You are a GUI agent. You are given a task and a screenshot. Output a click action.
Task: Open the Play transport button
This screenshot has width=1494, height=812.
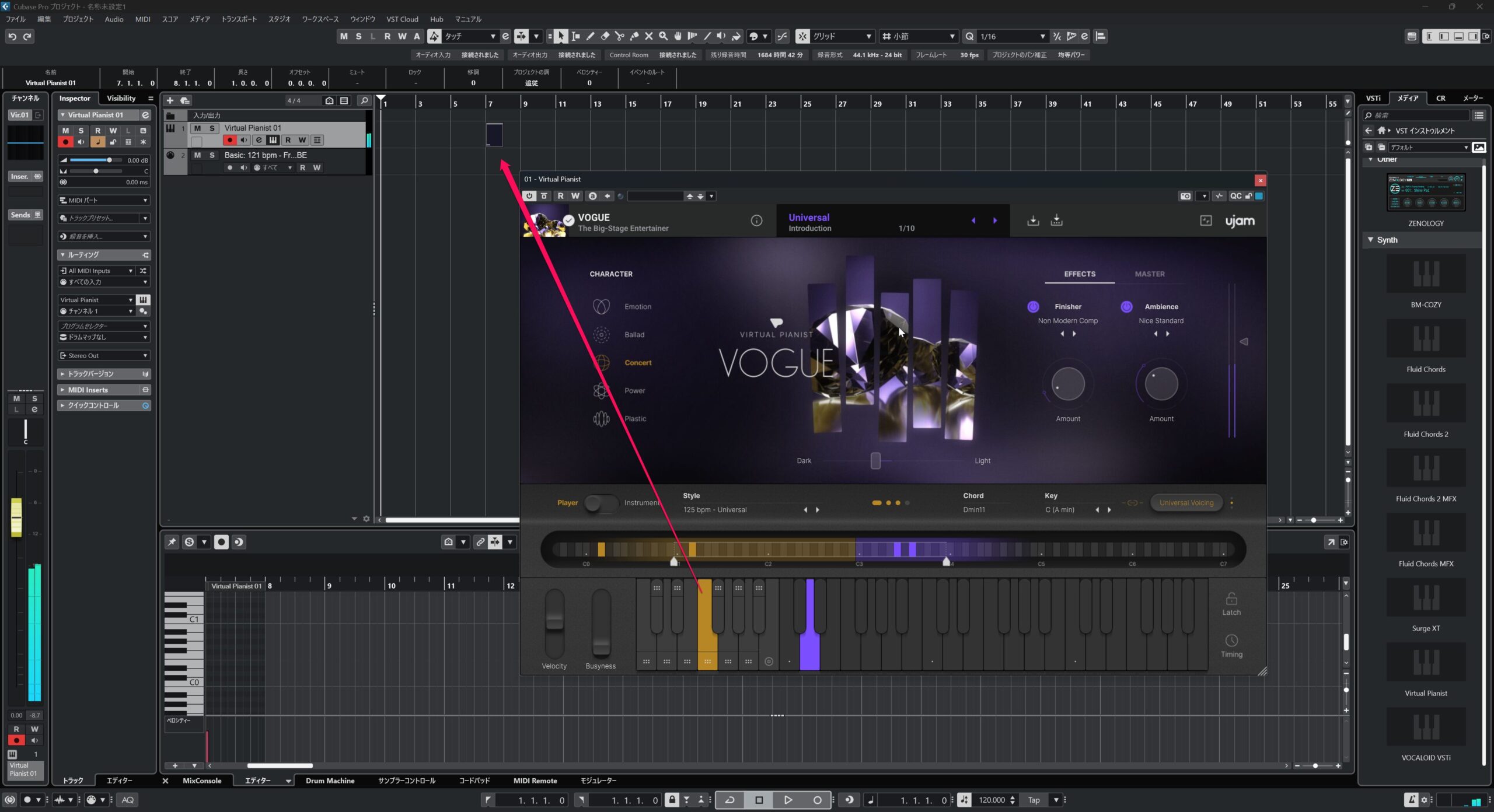pyautogui.click(x=788, y=800)
